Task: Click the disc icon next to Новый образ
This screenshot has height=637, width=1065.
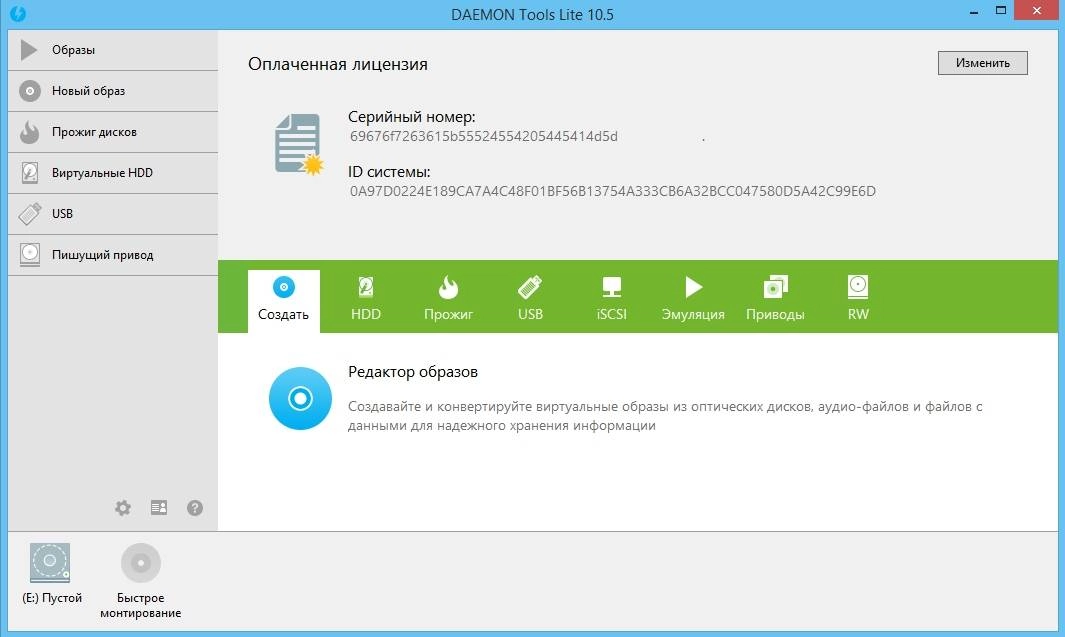Action: 30,91
